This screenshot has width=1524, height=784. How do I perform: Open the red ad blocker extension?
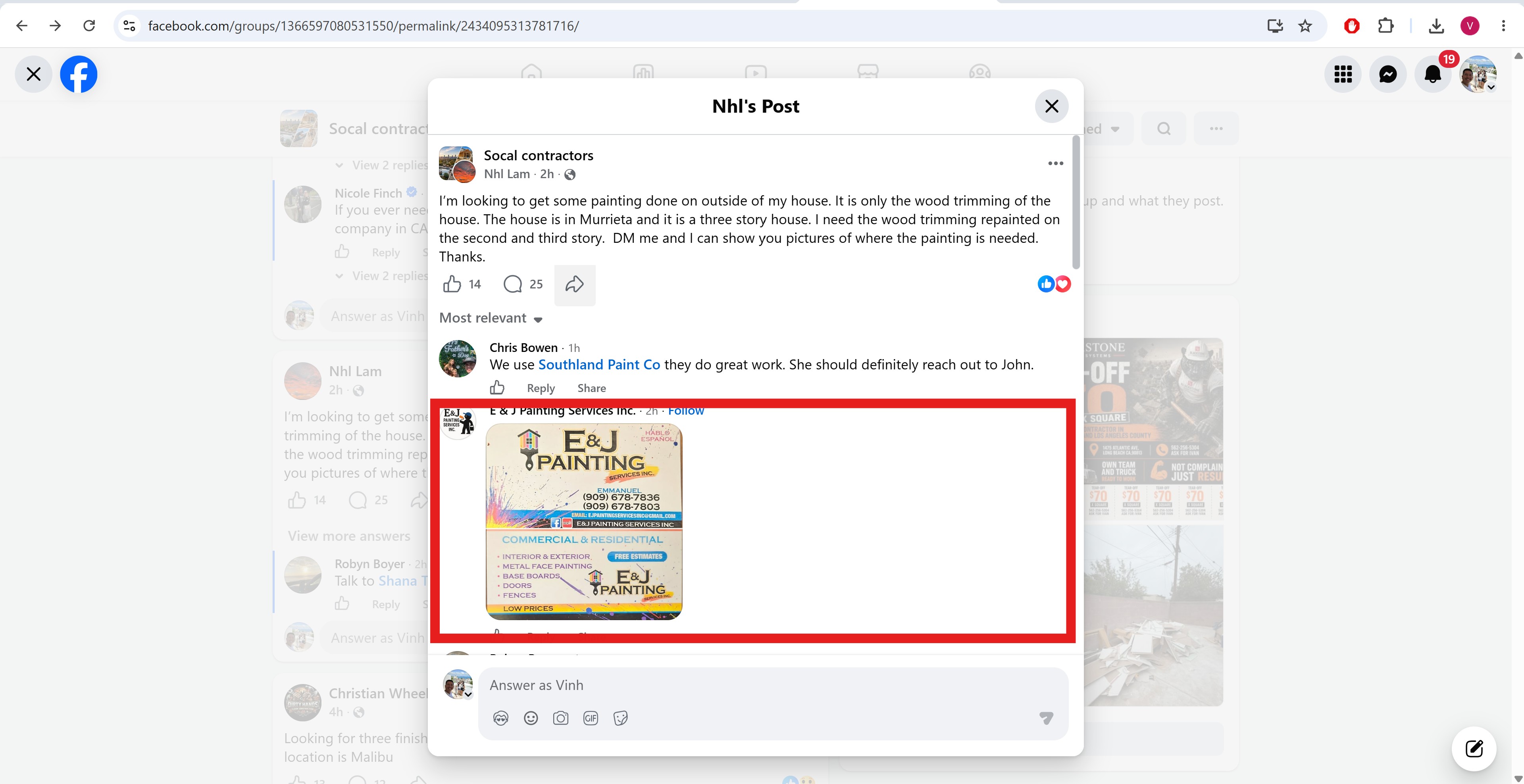pyautogui.click(x=1351, y=26)
